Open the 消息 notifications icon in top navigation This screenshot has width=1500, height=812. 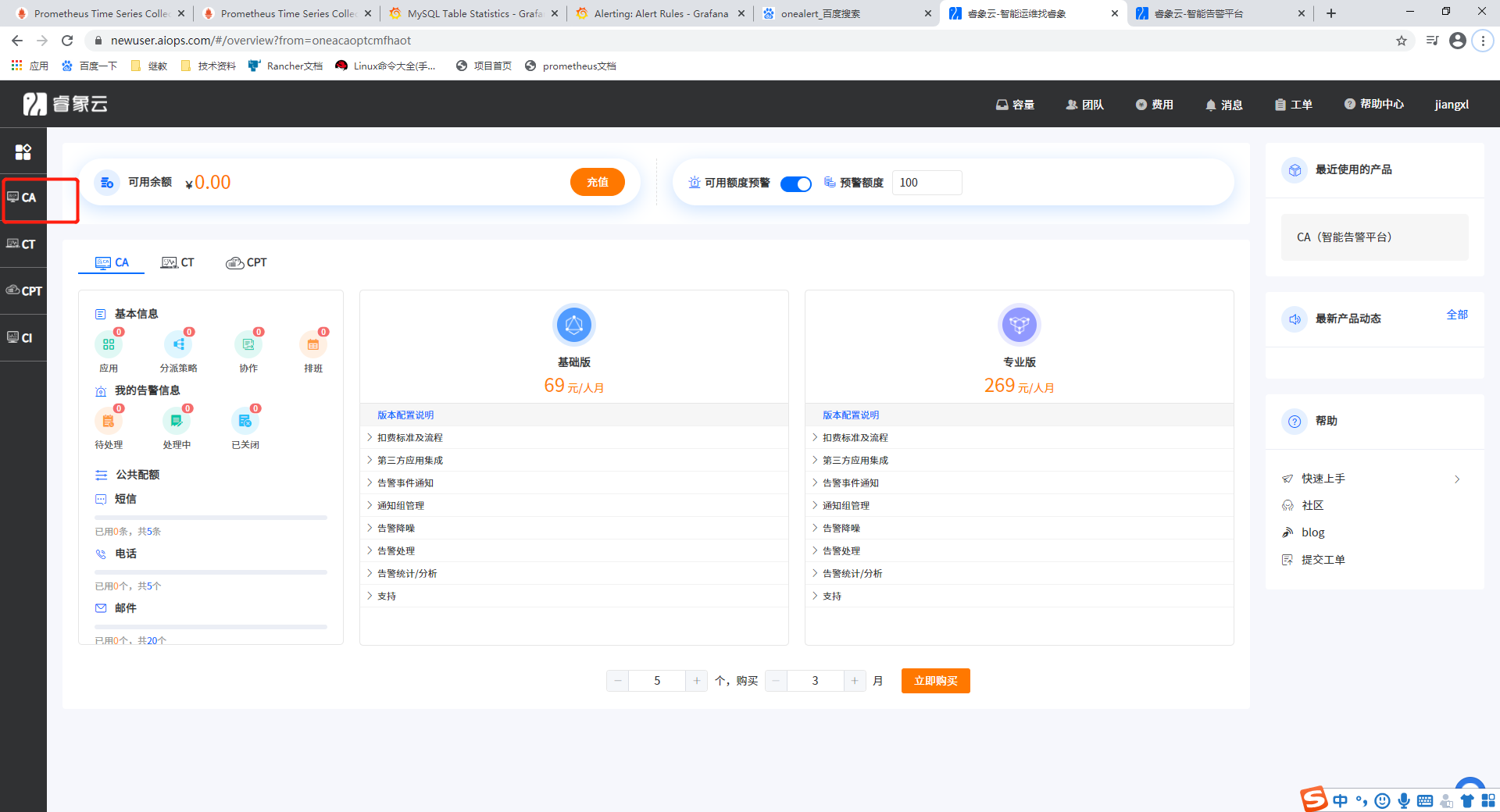[1223, 104]
